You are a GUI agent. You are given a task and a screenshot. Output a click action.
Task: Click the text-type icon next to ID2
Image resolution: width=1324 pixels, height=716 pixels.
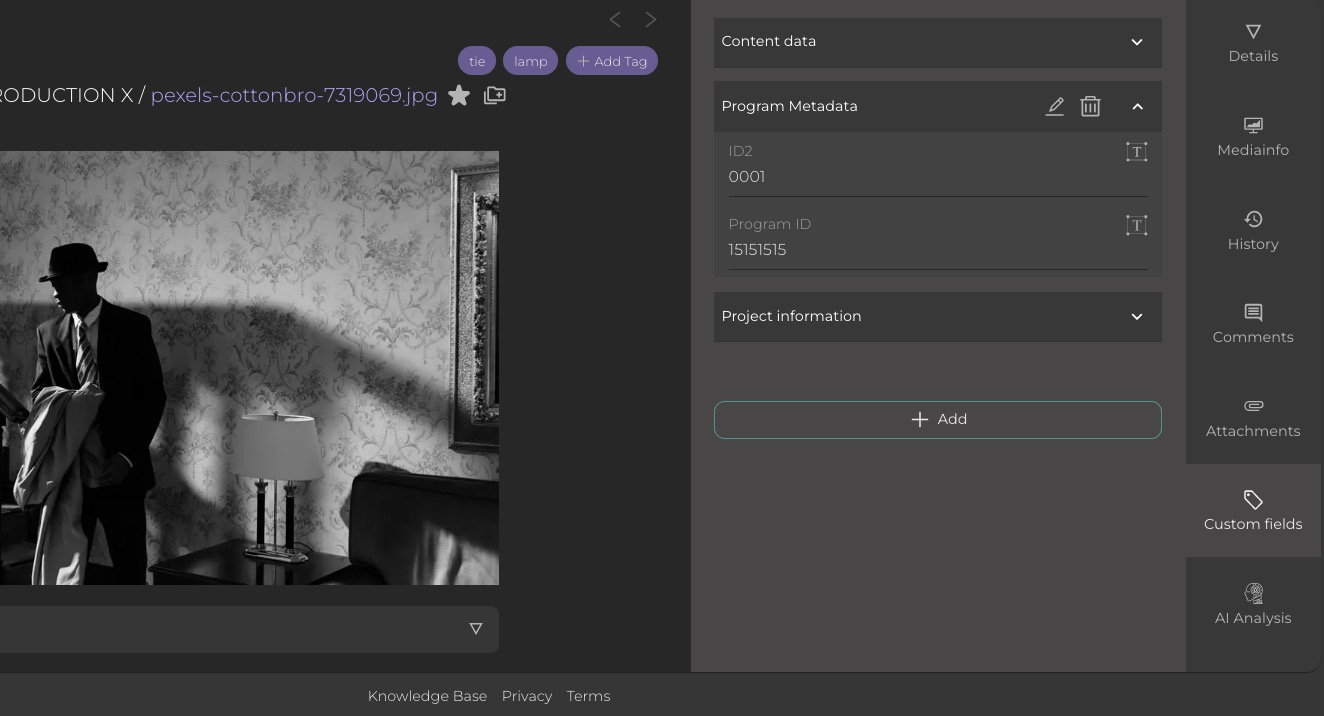click(x=1136, y=152)
